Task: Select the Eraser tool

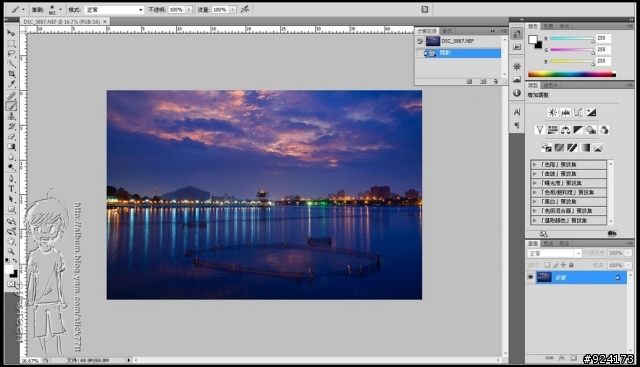Action: pyautogui.click(x=11, y=137)
